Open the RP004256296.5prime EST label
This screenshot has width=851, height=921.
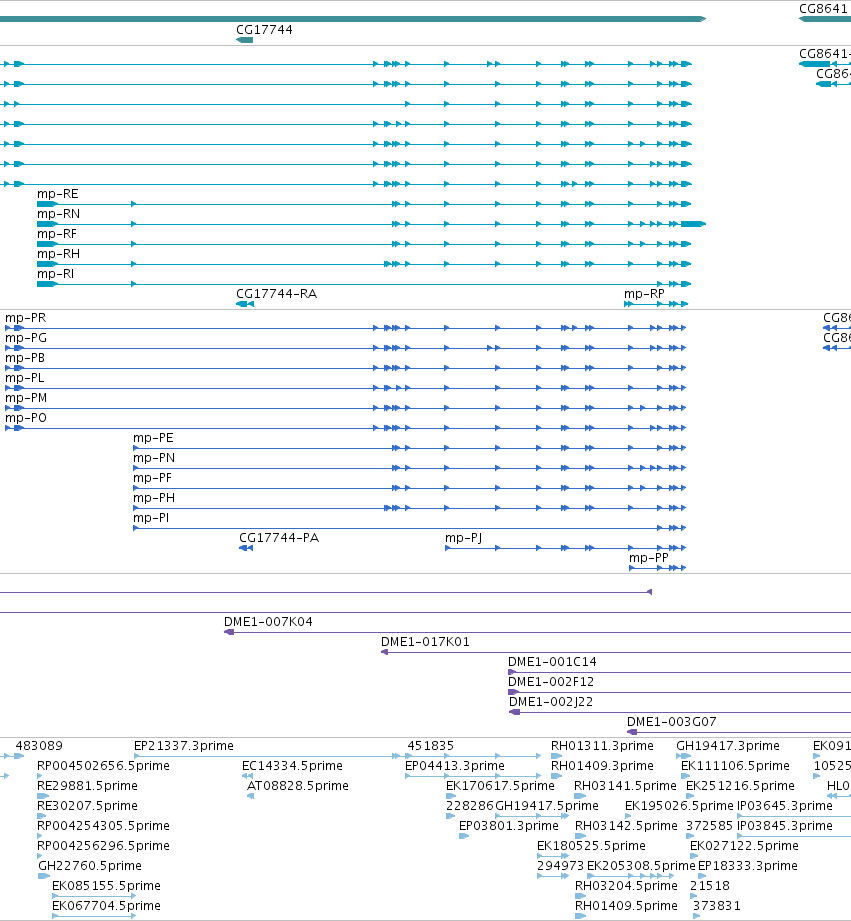(x=103, y=845)
